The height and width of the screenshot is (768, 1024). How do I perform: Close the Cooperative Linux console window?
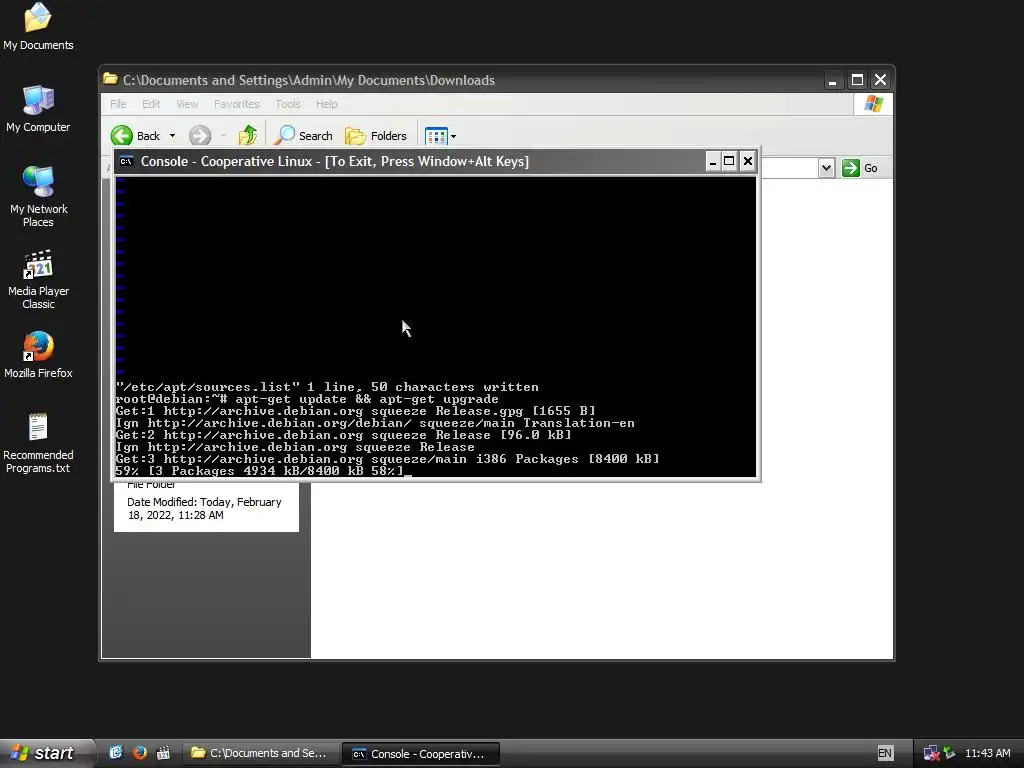(x=748, y=161)
